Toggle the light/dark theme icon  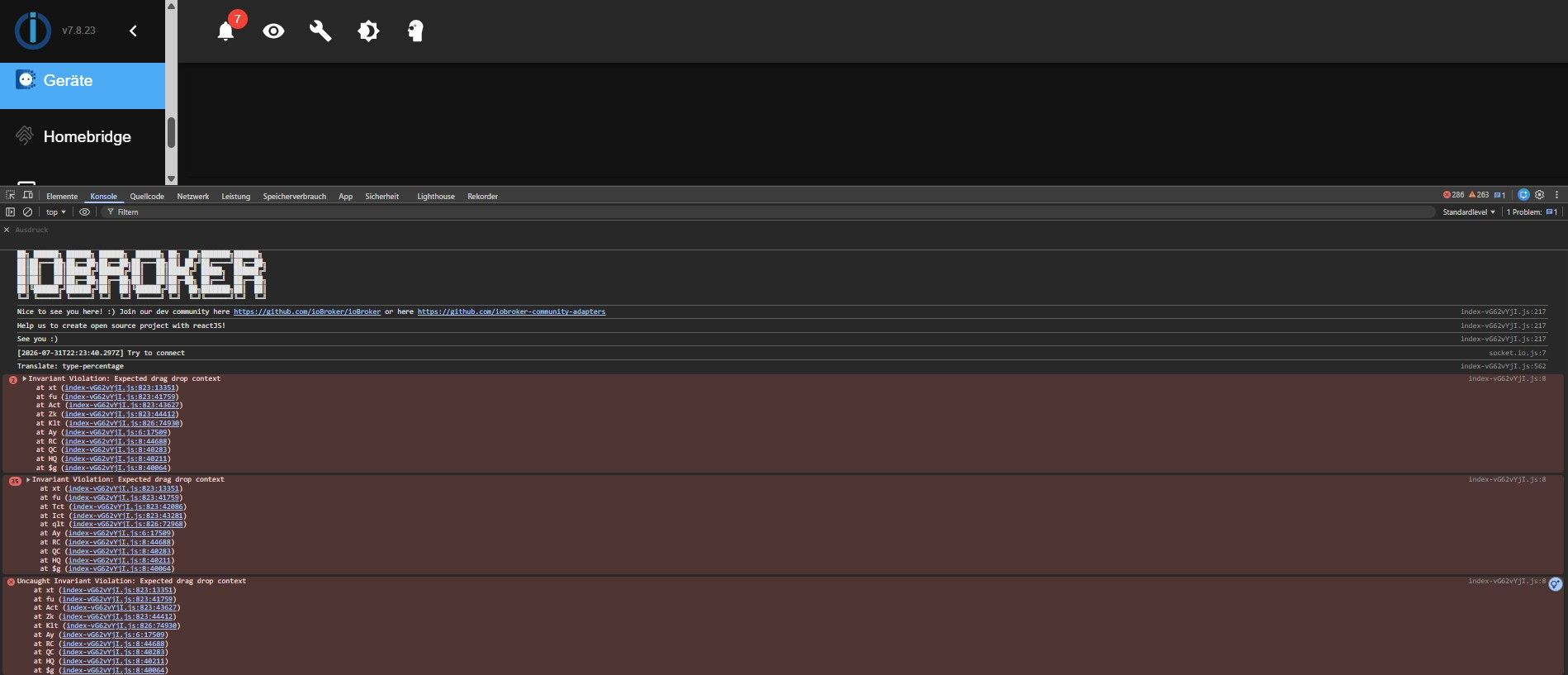click(x=368, y=31)
